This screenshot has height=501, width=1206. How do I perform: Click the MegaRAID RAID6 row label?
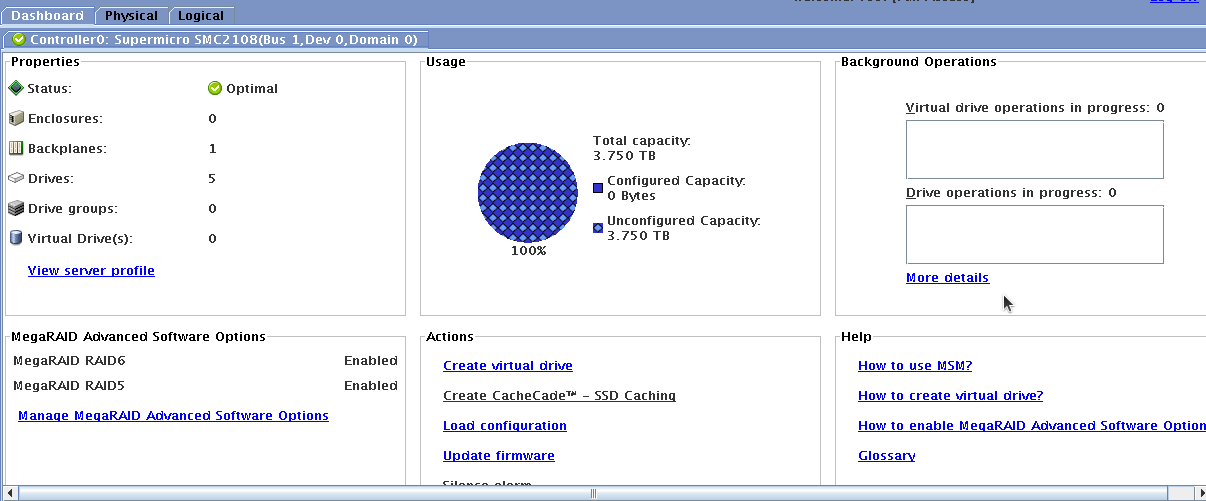[x=69, y=360]
